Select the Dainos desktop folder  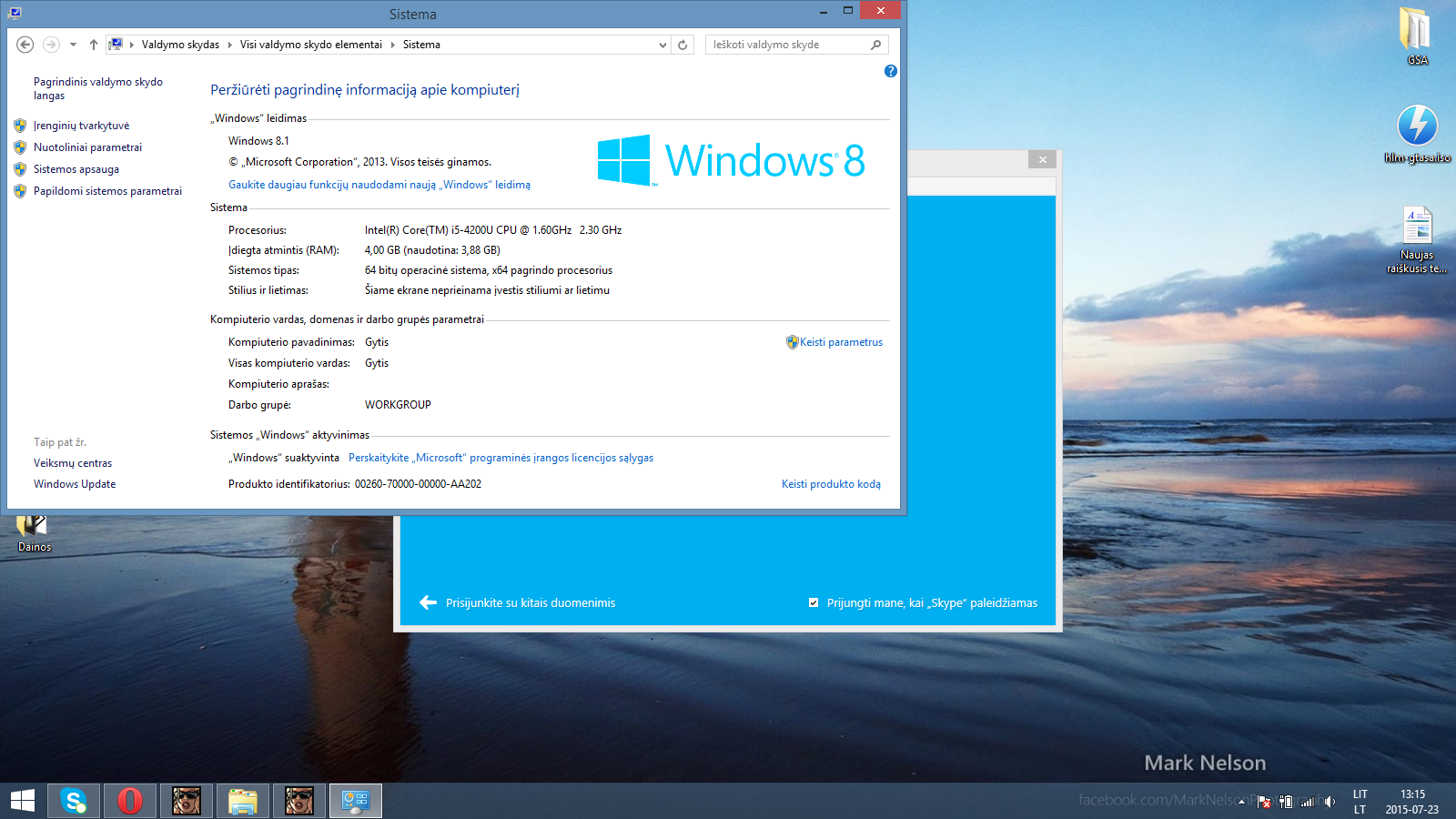pos(34,534)
